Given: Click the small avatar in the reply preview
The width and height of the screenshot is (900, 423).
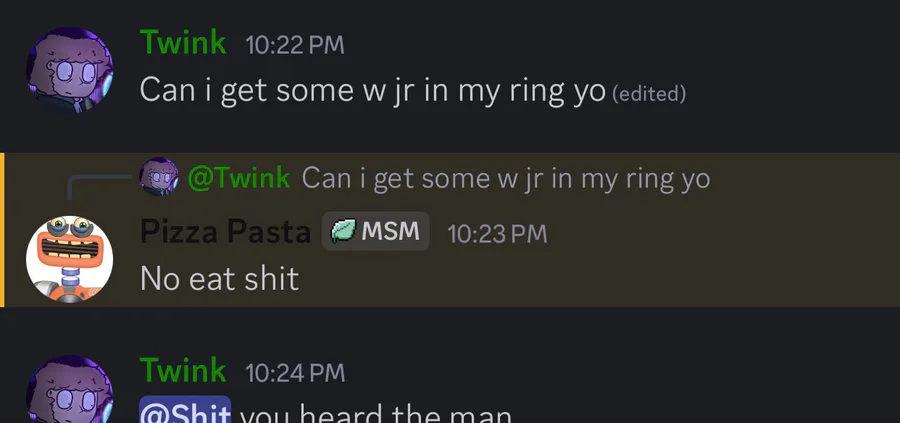Looking at the screenshot, I should click(x=159, y=178).
